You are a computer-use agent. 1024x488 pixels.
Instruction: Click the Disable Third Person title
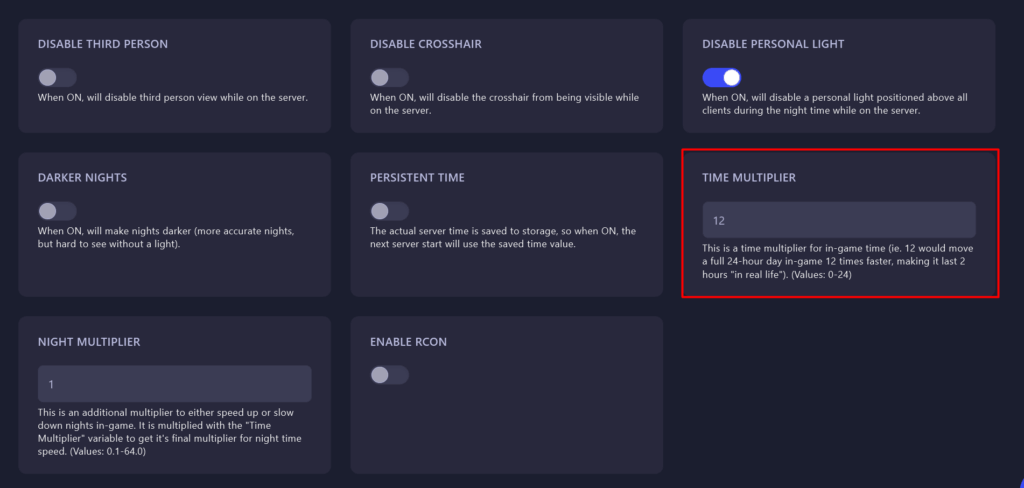[103, 44]
